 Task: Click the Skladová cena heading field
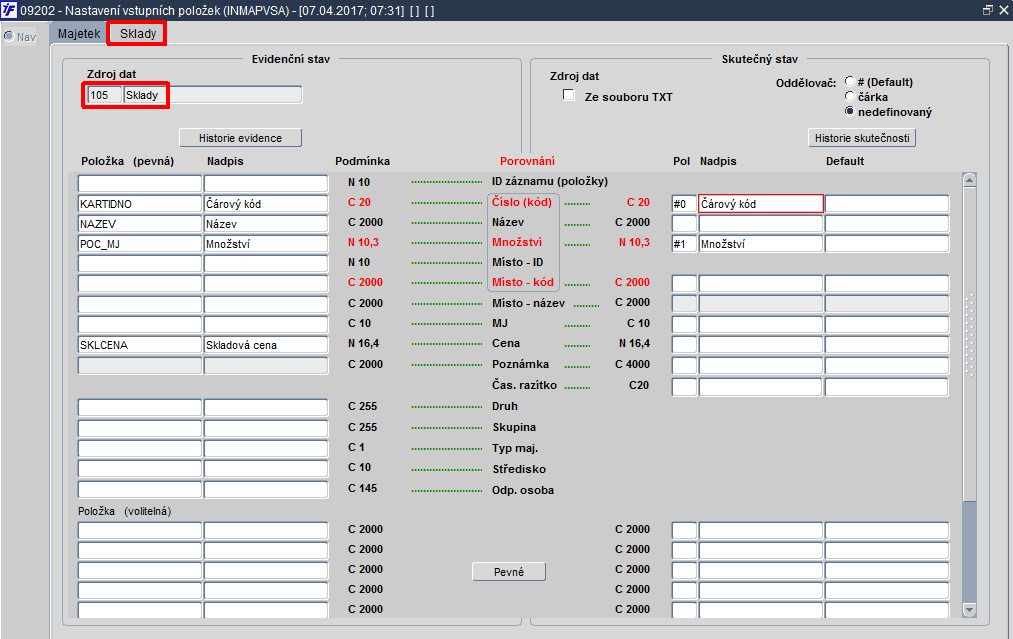266,345
